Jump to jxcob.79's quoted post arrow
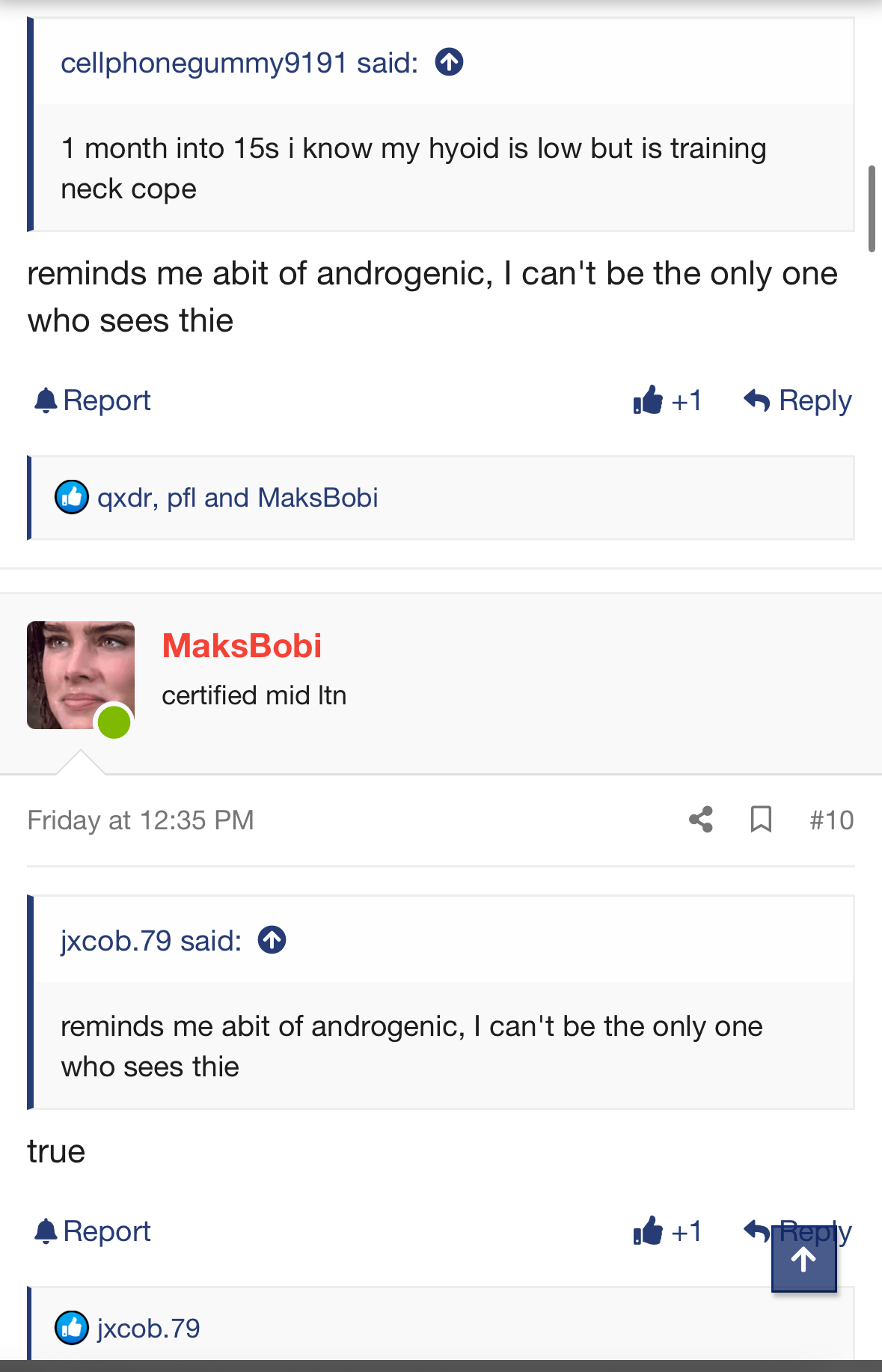 coord(272,940)
